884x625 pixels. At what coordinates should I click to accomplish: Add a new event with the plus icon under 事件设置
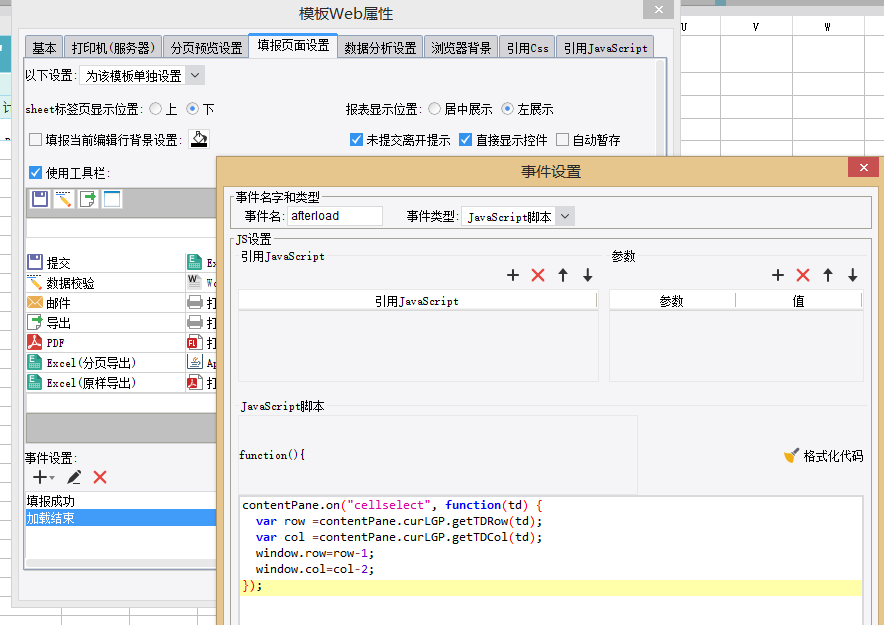39,477
